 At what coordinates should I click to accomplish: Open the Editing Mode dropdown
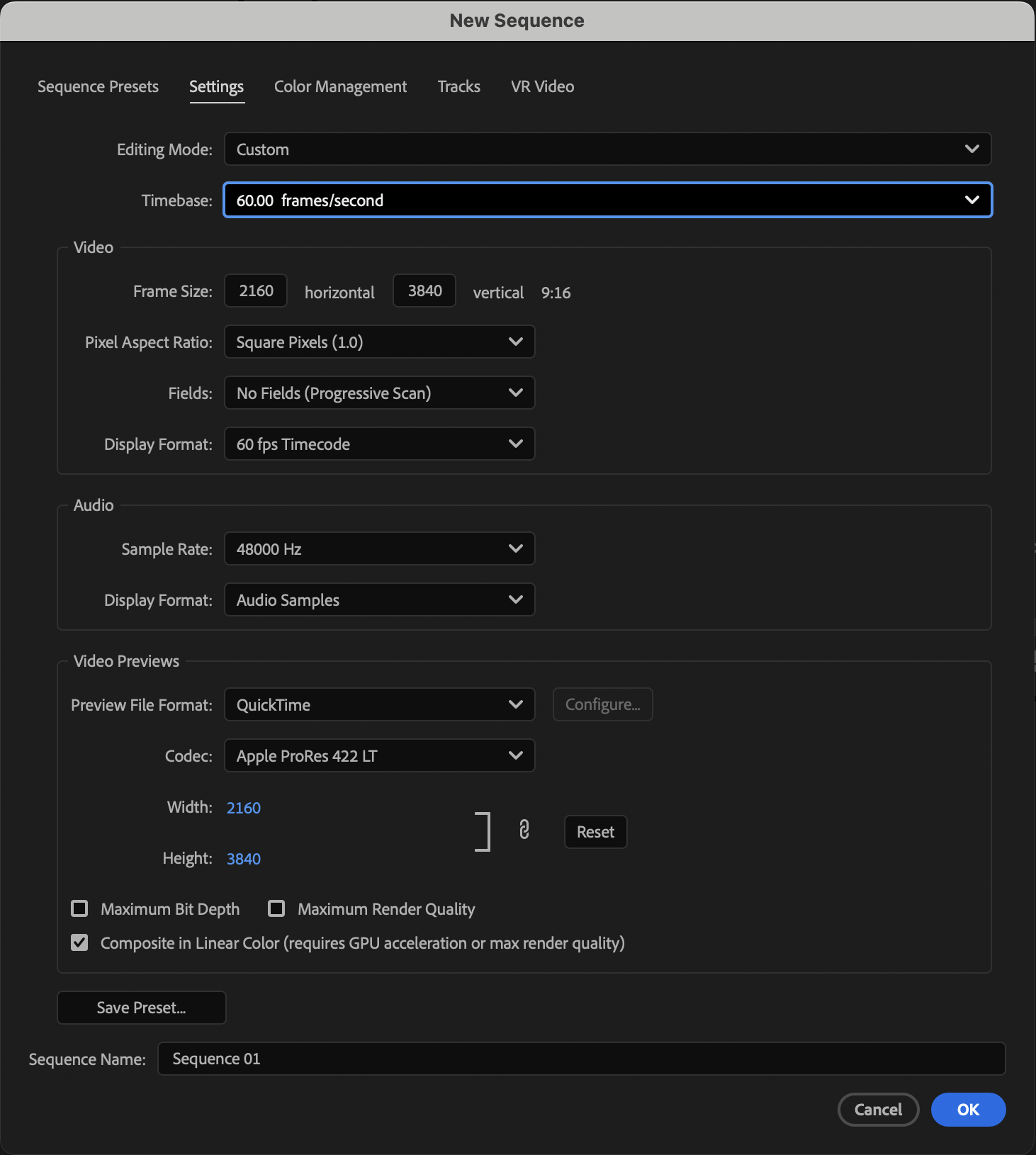click(x=607, y=150)
